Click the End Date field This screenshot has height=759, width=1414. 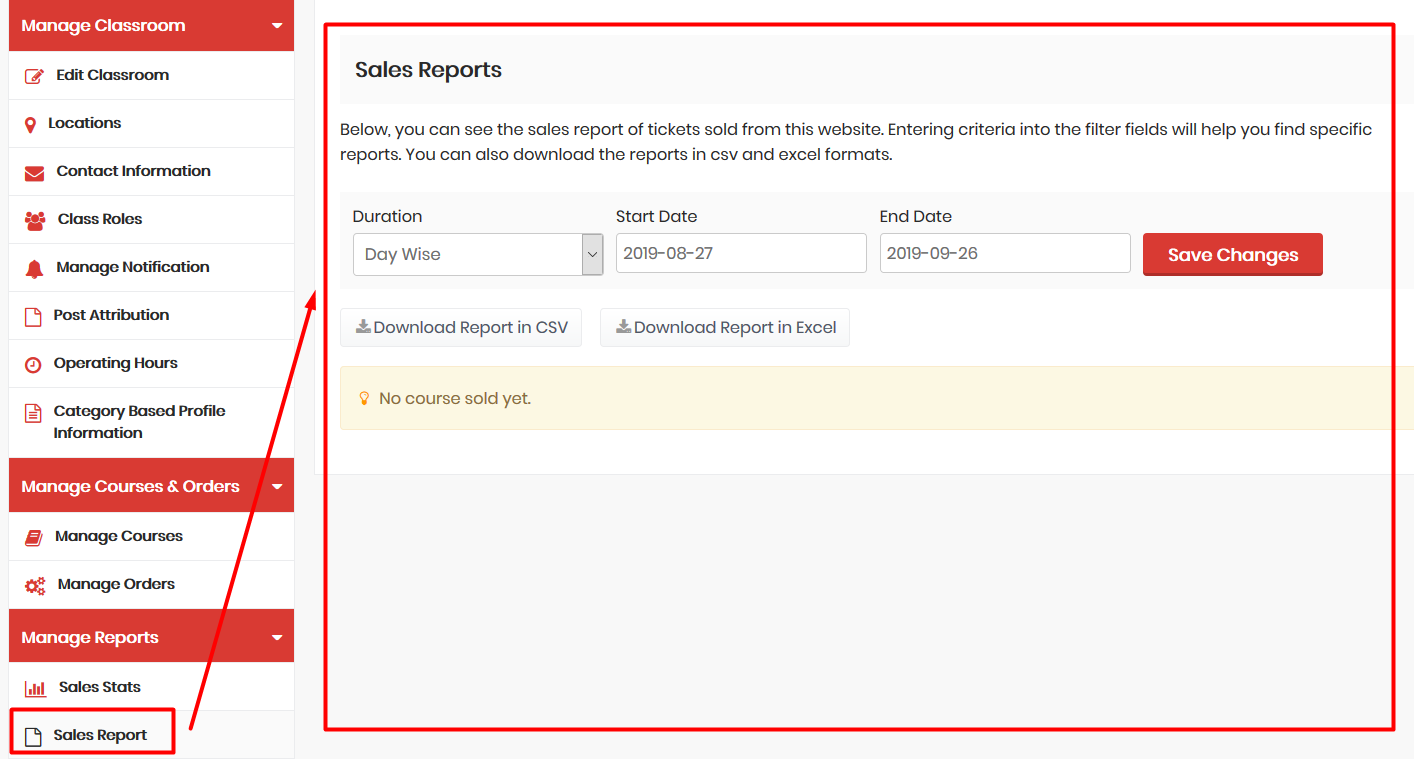pos(1005,253)
